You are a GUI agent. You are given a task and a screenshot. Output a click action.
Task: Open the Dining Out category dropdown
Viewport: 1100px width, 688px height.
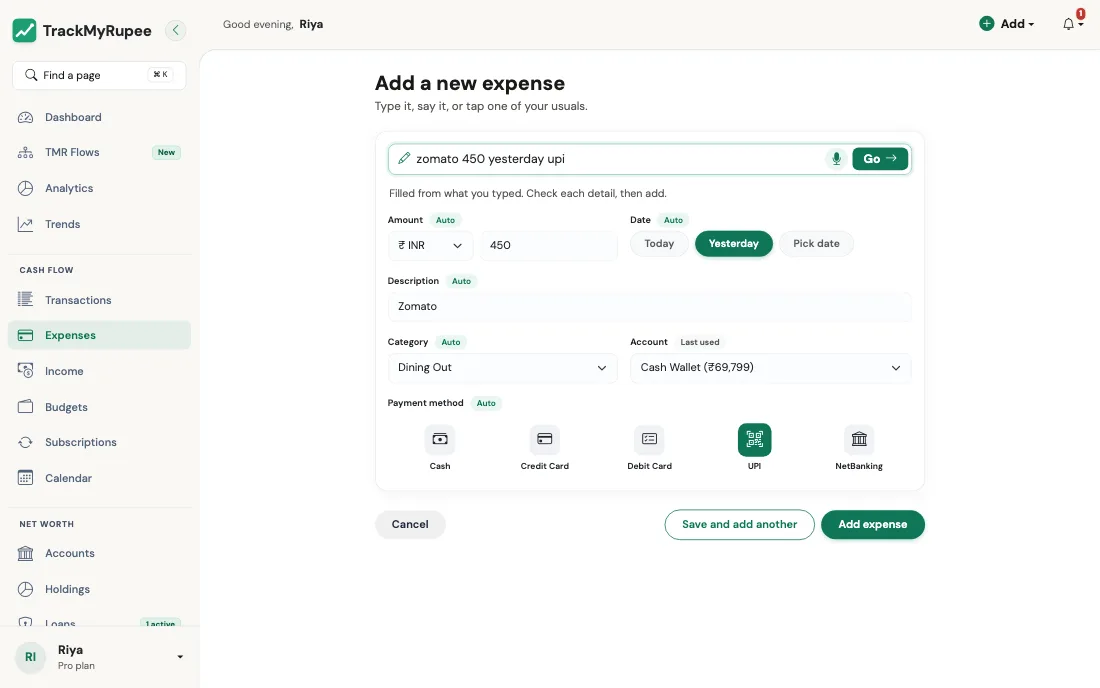pyautogui.click(x=502, y=367)
